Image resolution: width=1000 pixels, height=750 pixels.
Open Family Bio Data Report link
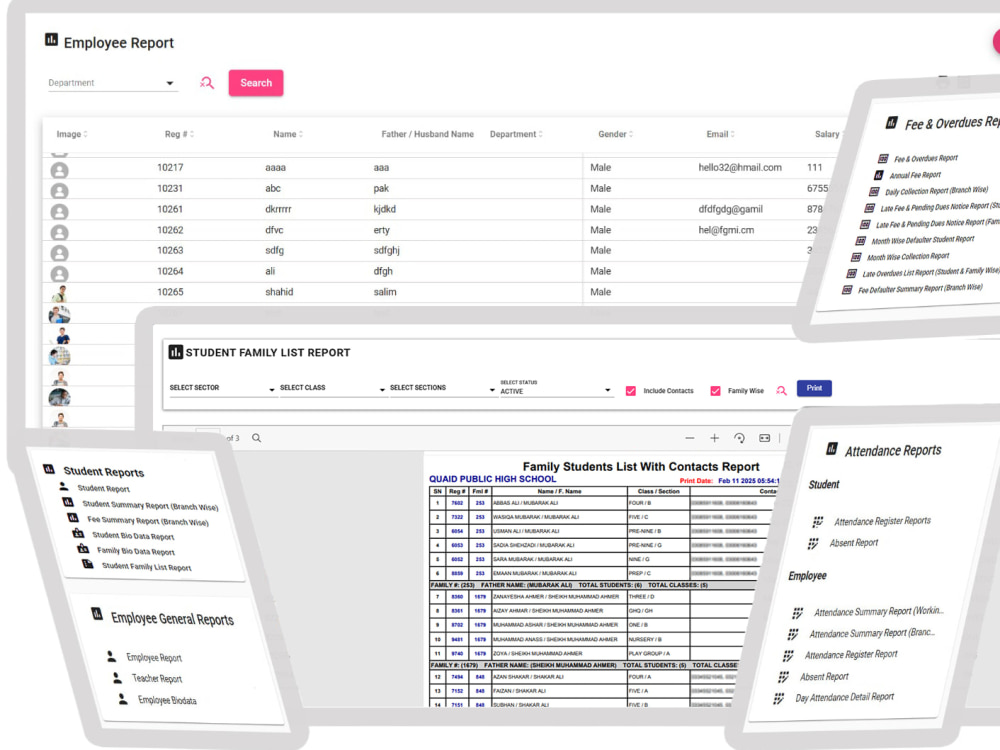coord(135,551)
